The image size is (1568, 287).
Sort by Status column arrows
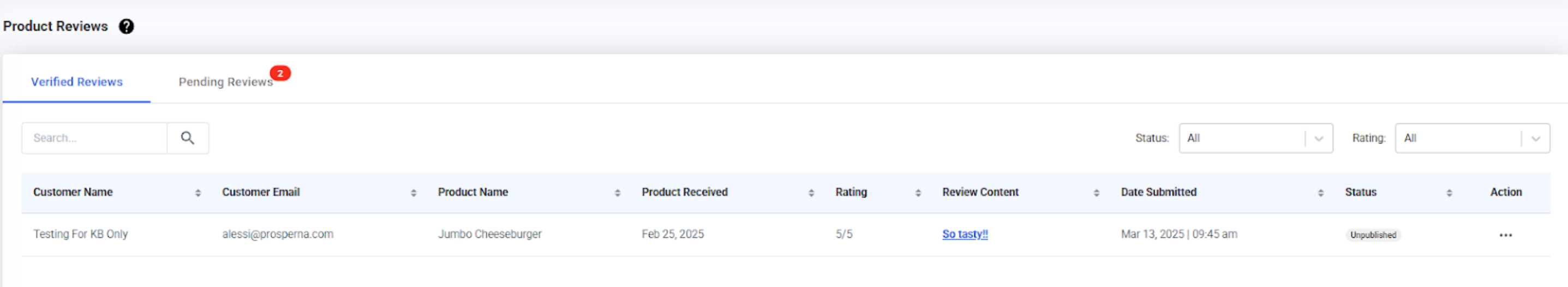click(1449, 193)
